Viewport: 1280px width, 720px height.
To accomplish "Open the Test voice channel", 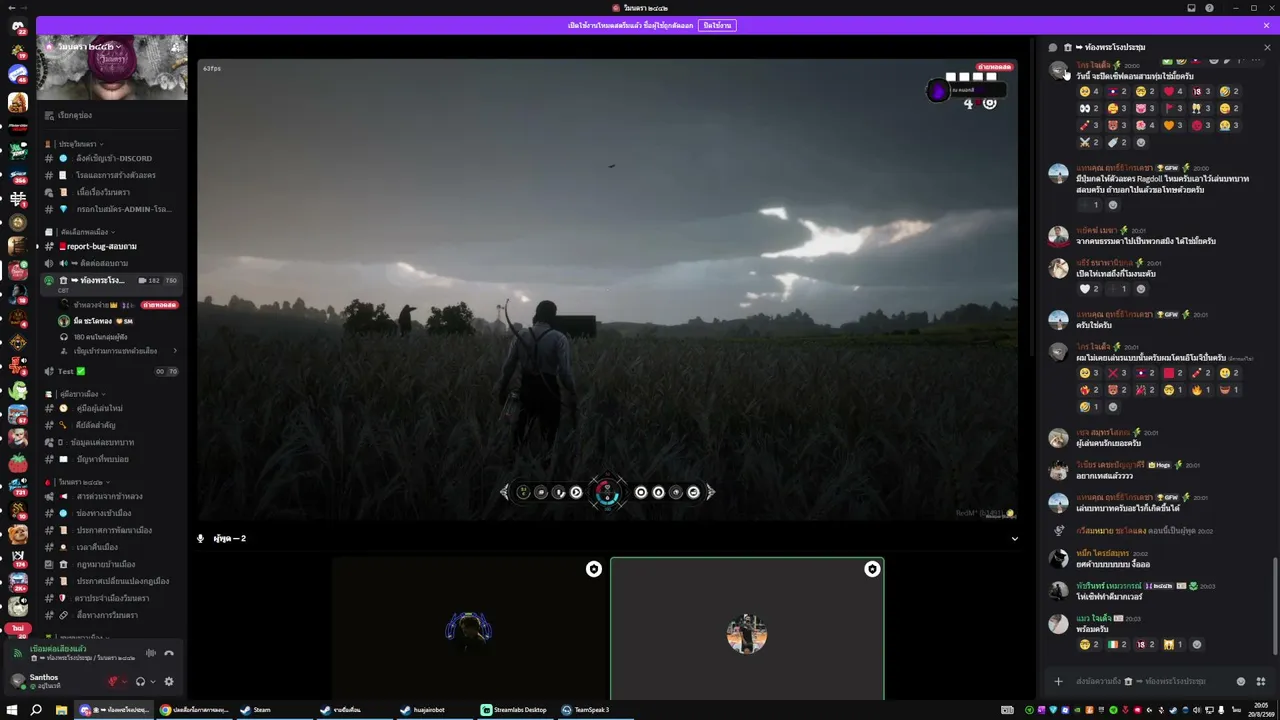I will [x=112, y=371].
